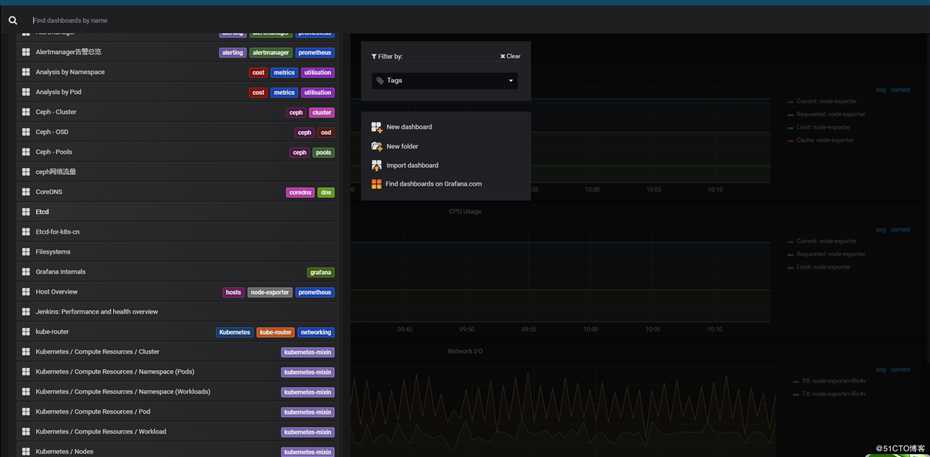Click hosts tag on Host Overview
This screenshot has height=457, width=930.
pyautogui.click(x=234, y=292)
